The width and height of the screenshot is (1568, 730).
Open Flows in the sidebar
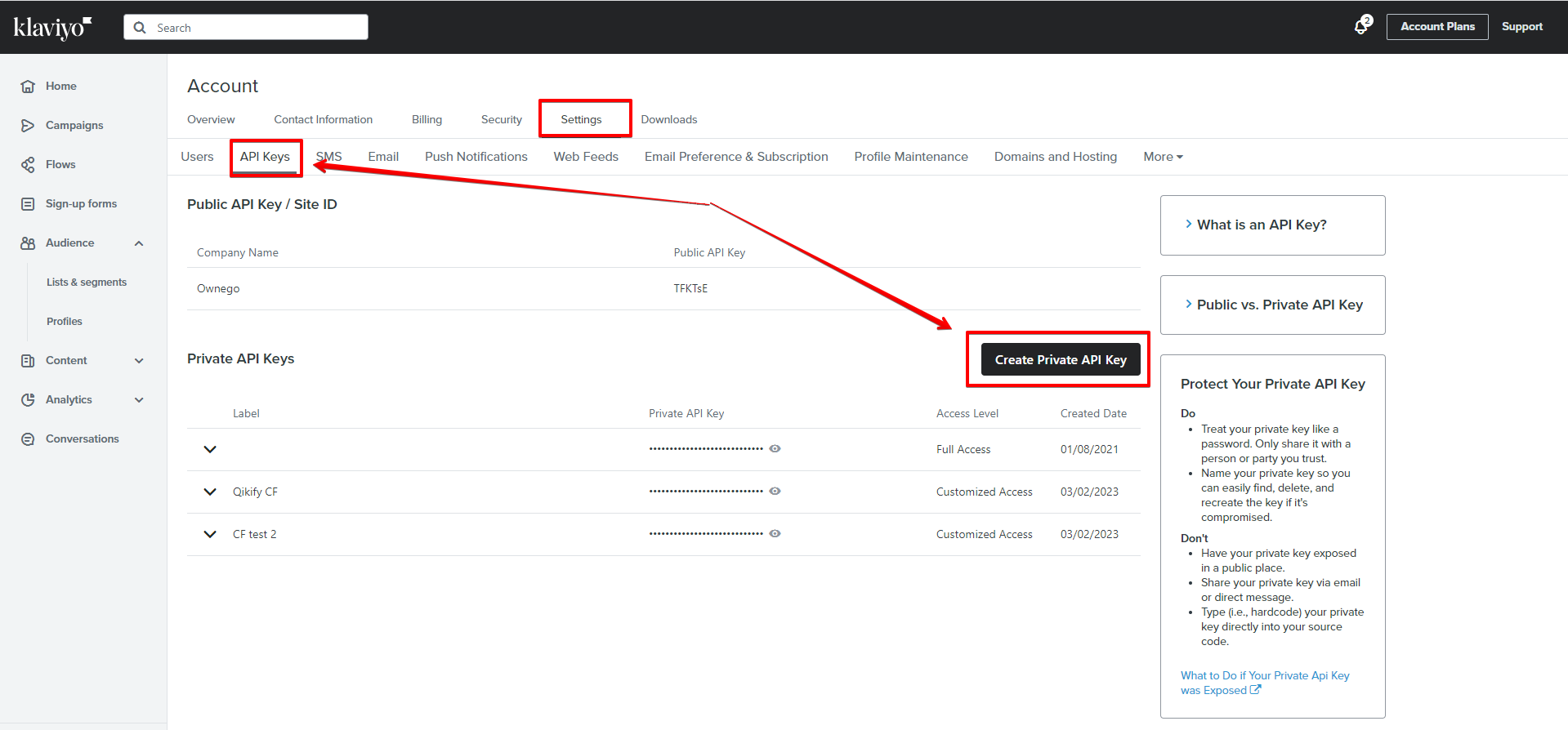click(60, 164)
